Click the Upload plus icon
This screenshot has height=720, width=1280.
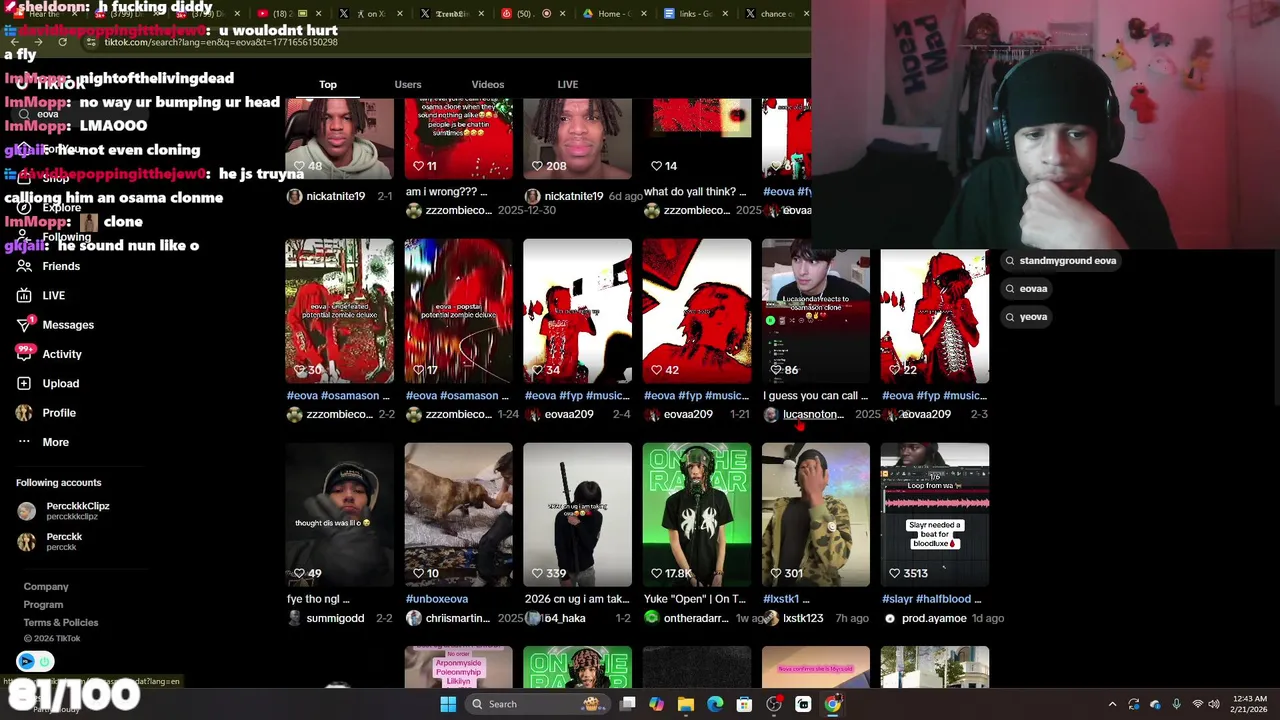coord(24,383)
